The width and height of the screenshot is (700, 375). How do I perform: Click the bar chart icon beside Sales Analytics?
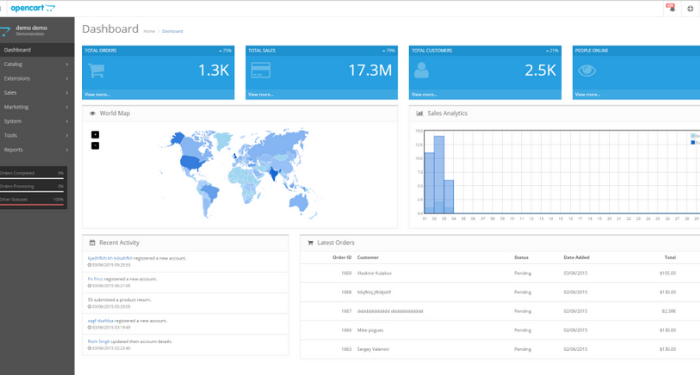point(419,113)
